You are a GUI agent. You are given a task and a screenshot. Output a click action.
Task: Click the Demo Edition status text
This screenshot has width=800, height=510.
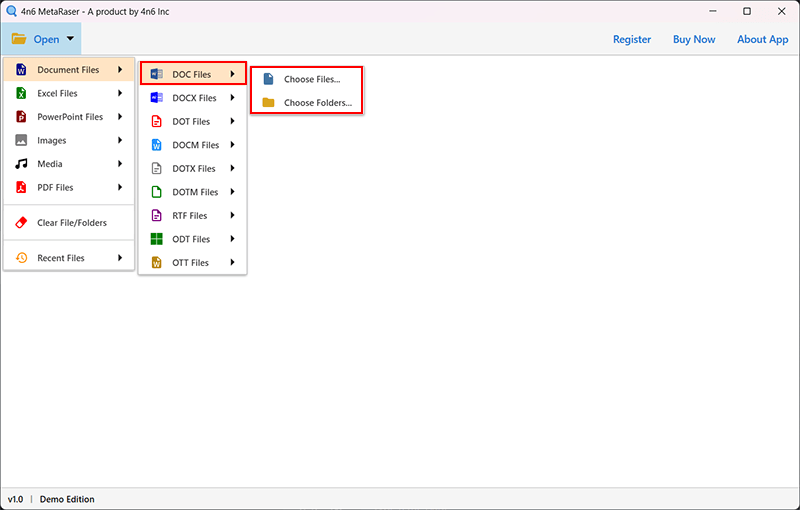67,499
